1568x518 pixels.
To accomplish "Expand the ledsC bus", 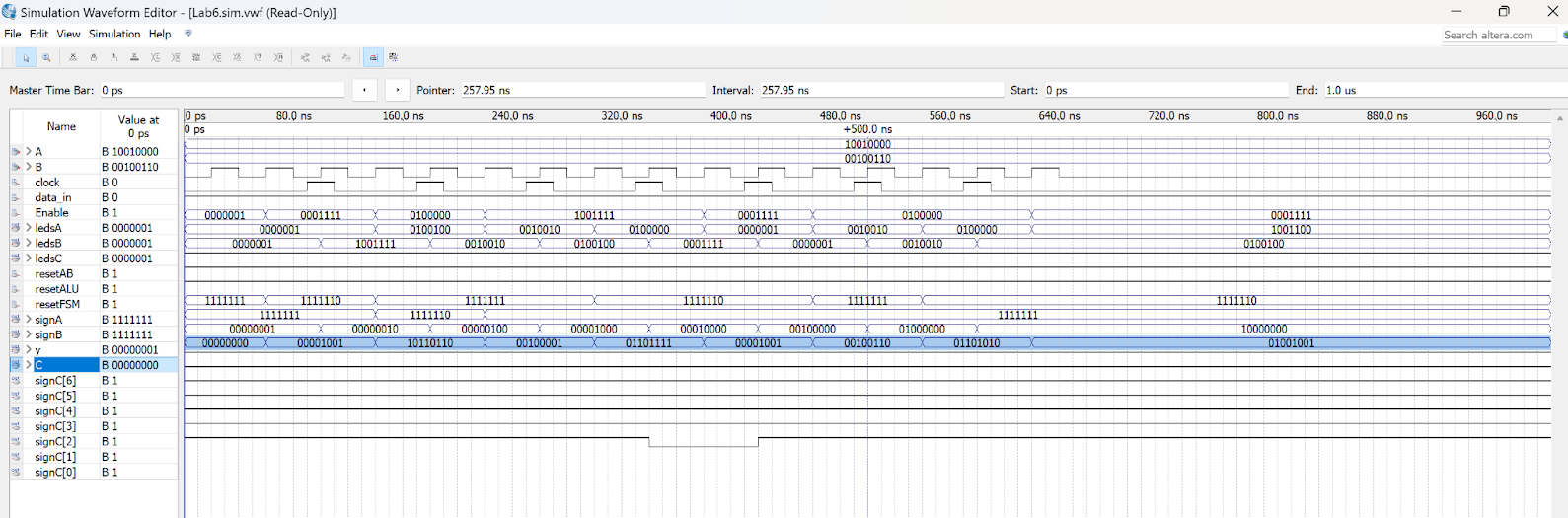I will click(29, 259).
